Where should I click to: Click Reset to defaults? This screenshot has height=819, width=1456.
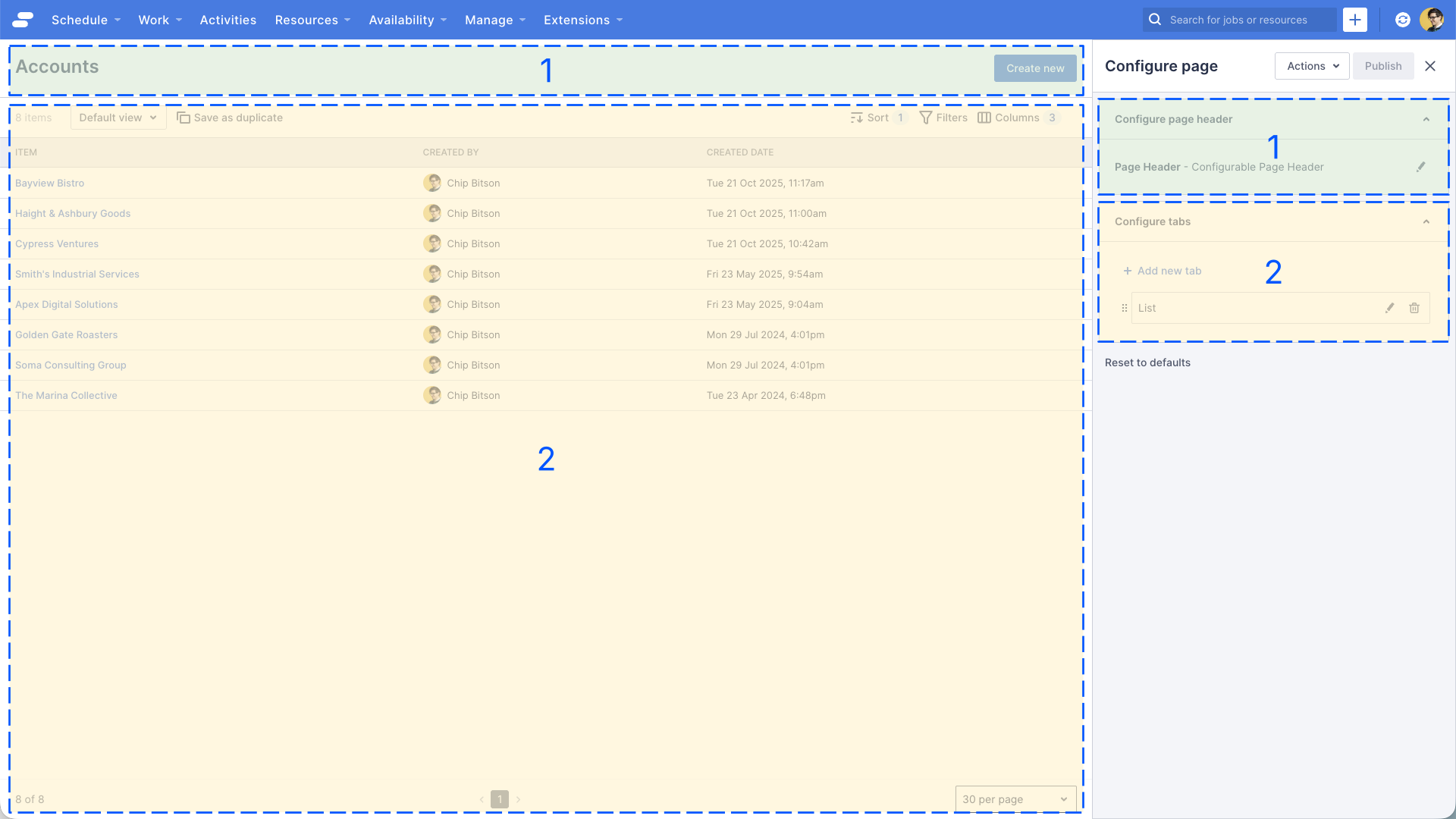pyautogui.click(x=1147, y=362)
